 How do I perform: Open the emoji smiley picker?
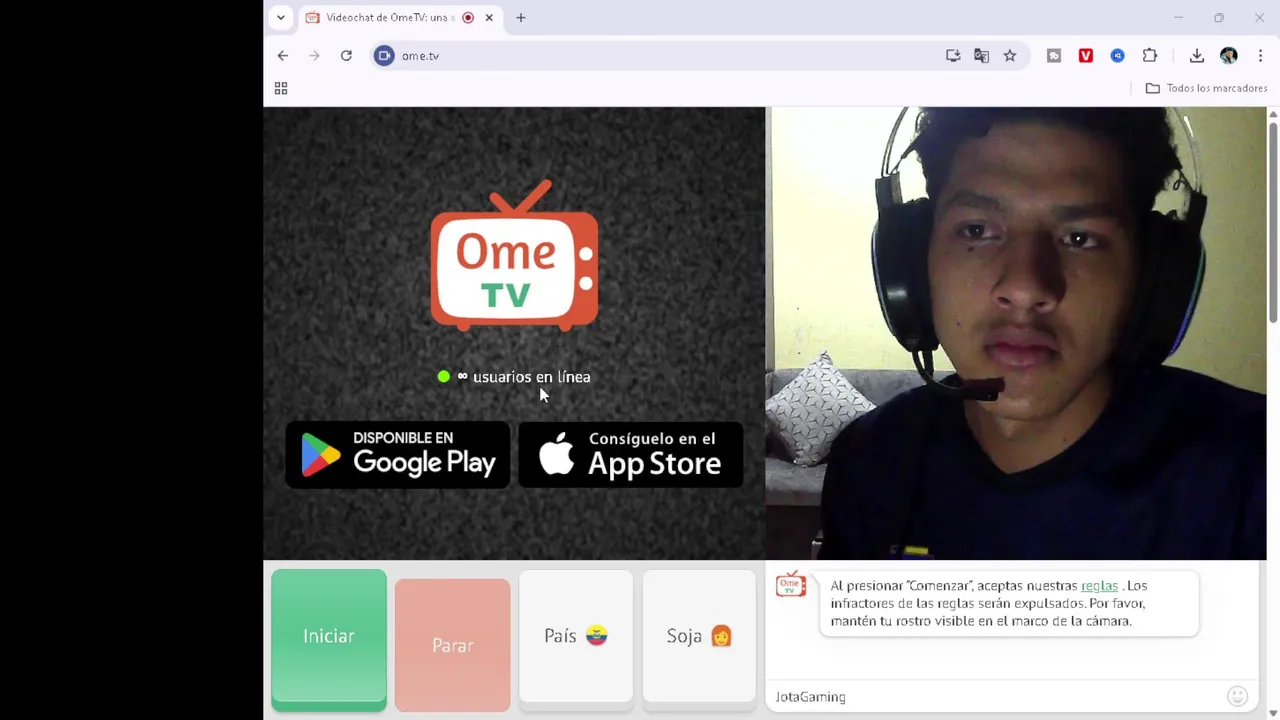[1237, 696]
